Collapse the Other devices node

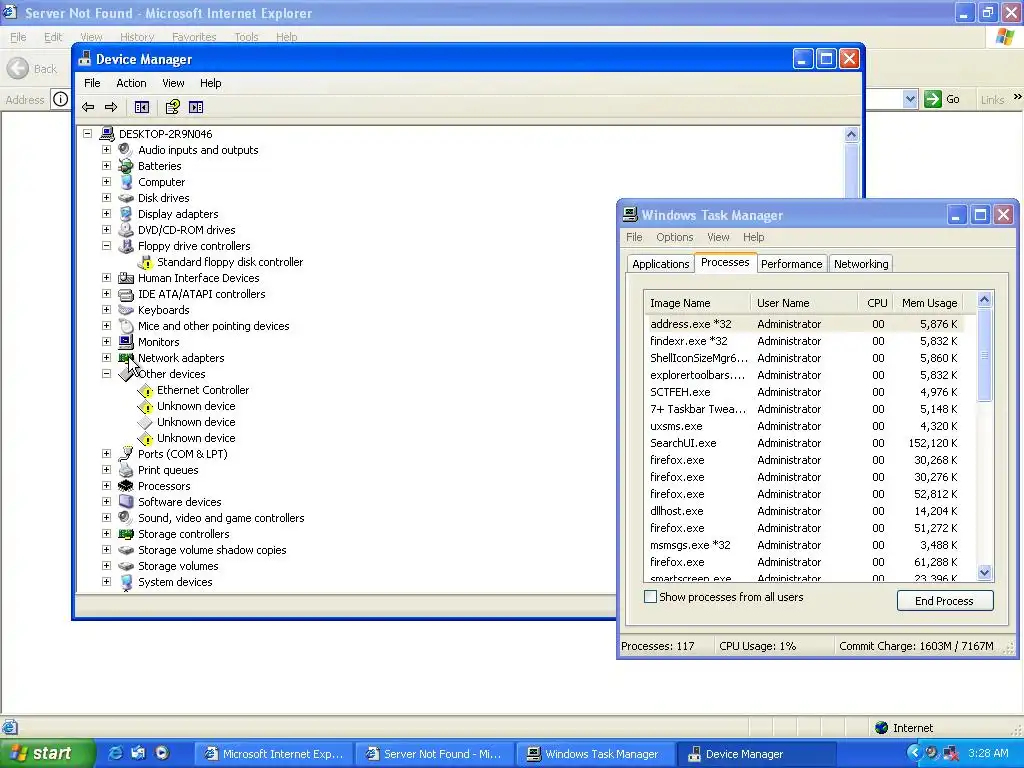coord(106,374)
